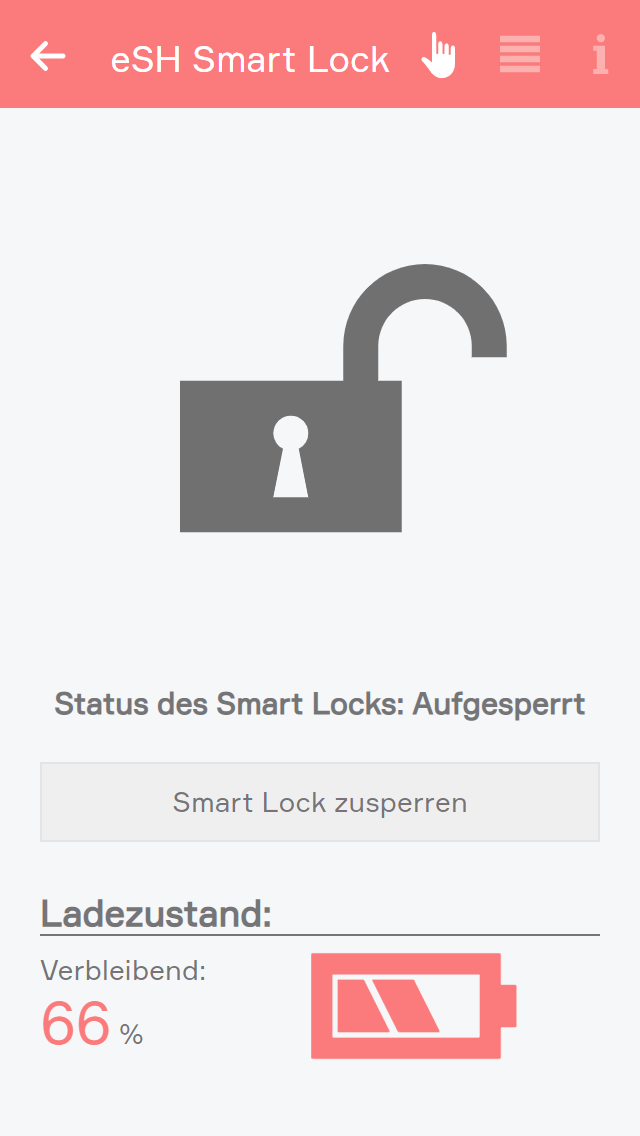Click the word "Aufgesperrt" in status
This screenshot has width=640, height=1136.
pos(499,706)
